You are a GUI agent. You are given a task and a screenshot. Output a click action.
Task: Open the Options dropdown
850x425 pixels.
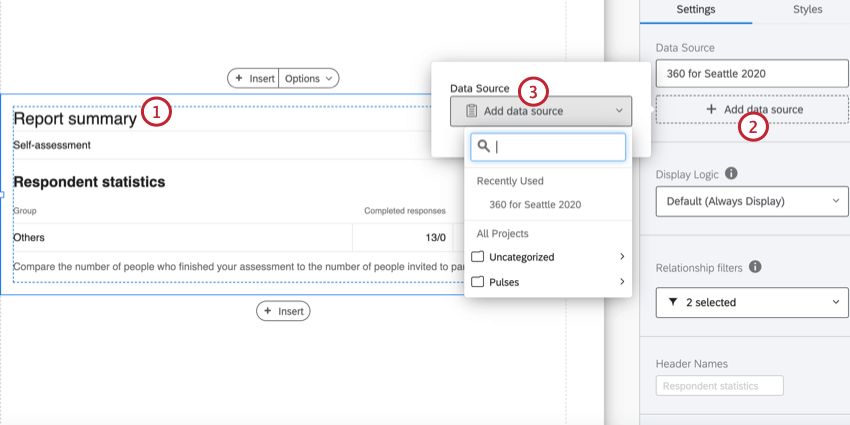point(308,78)
